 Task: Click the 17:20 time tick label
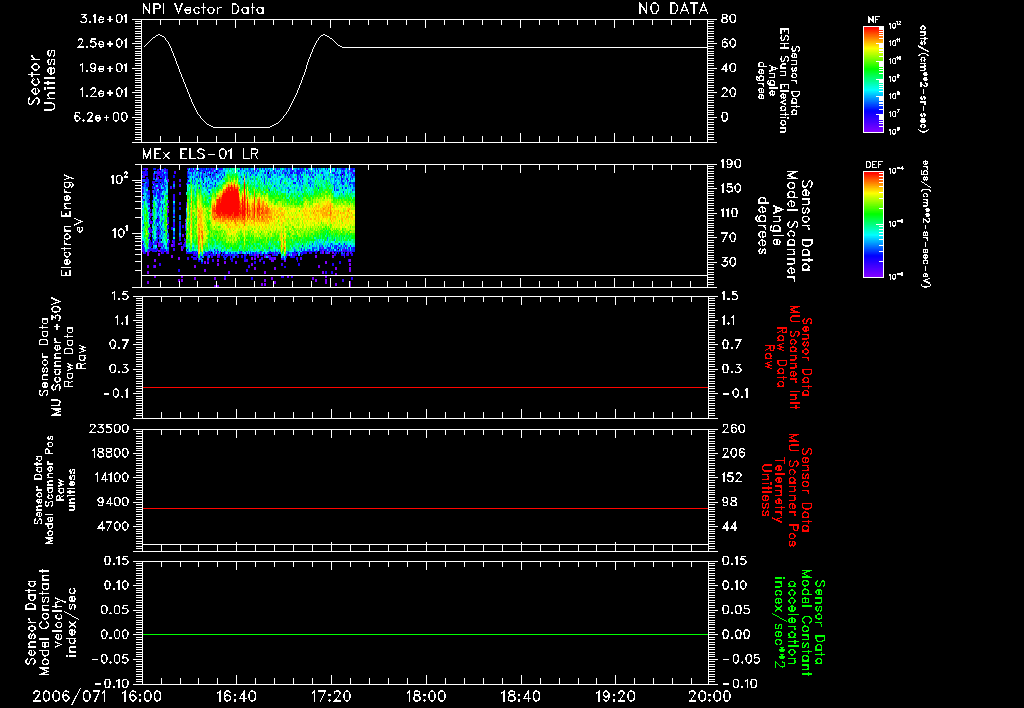point(331,696)
